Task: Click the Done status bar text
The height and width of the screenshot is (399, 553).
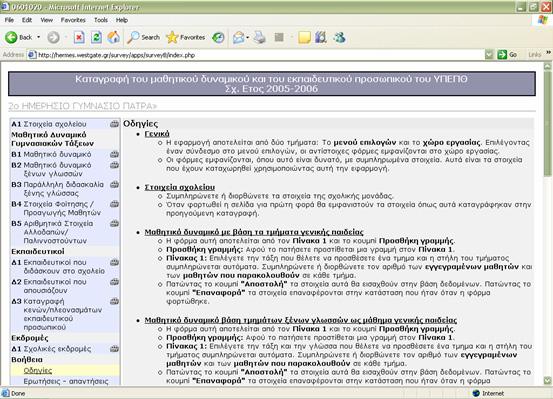Action: [x=18, y=393]
